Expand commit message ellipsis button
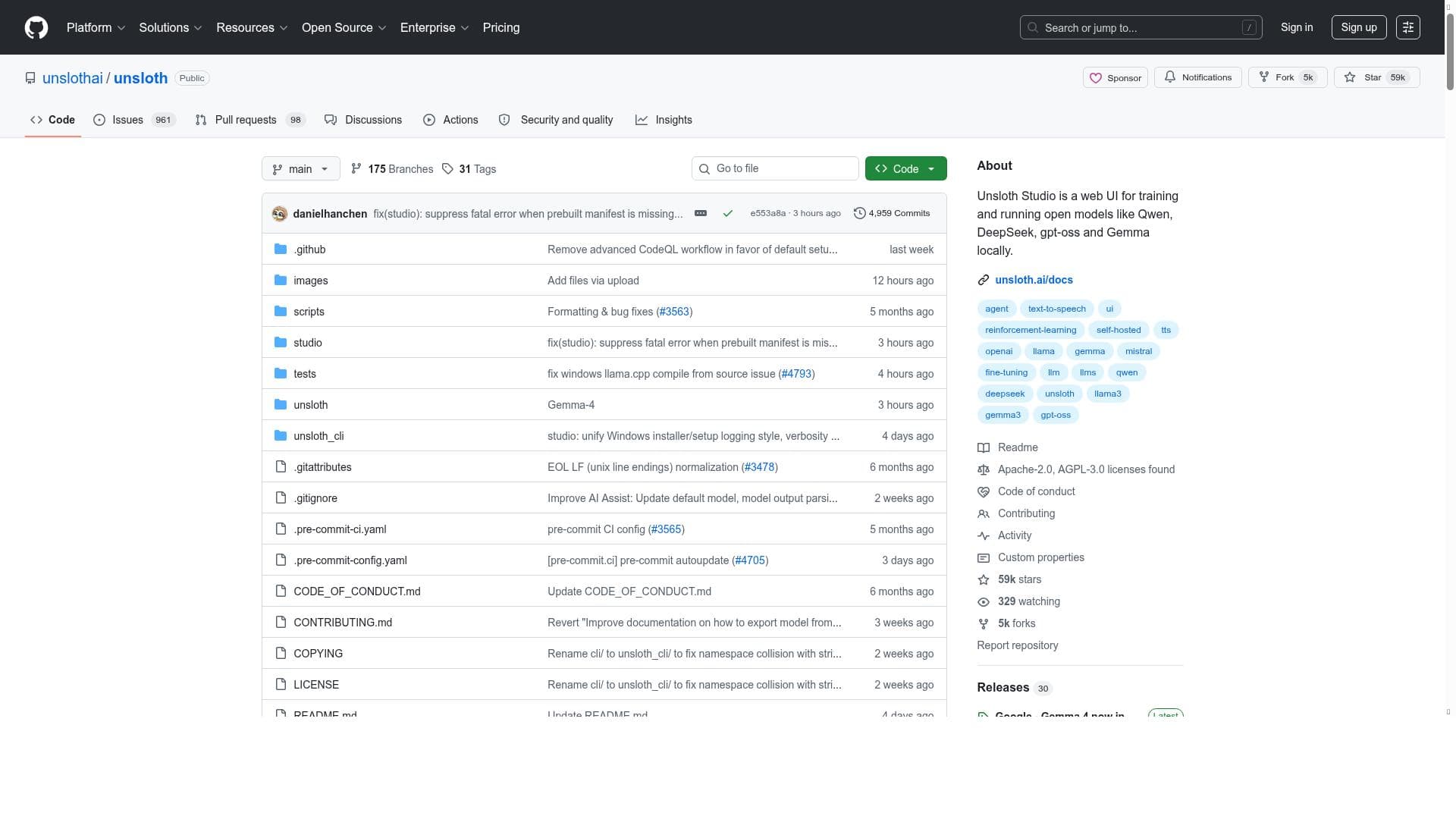Image resolution: width=1456 pixels, height=819 pixels. 701,214
